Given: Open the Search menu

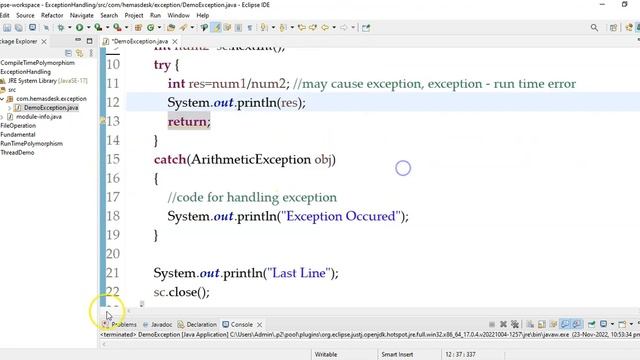Looking at the screenshot, I should coord(109,15).
